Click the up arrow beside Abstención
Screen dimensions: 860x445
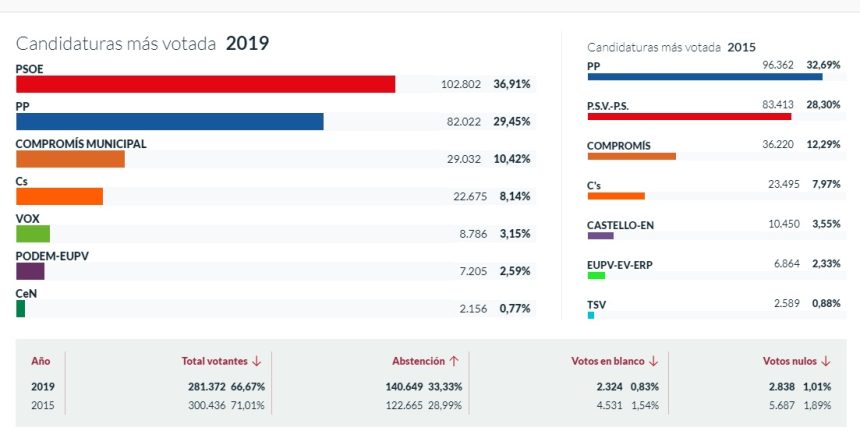coord(454,361)
